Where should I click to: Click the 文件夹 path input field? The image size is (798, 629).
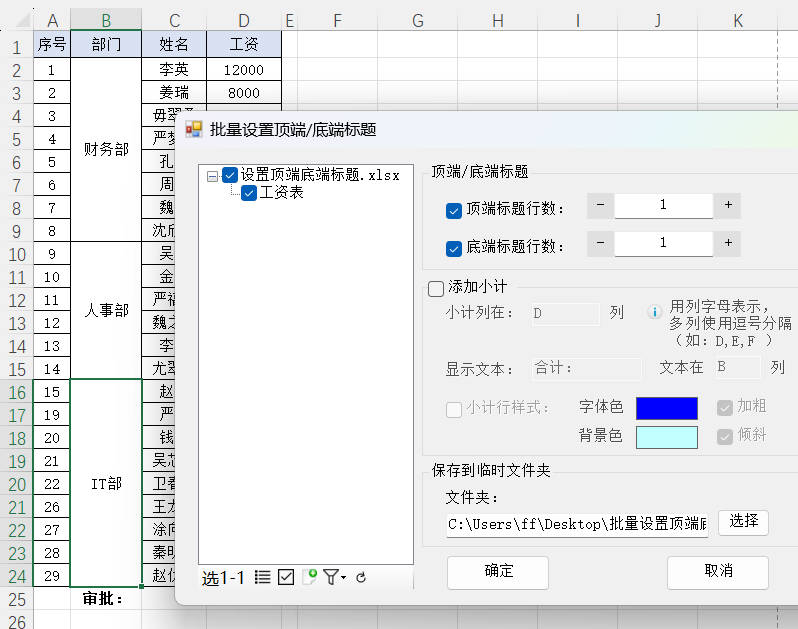coord(577,524)
